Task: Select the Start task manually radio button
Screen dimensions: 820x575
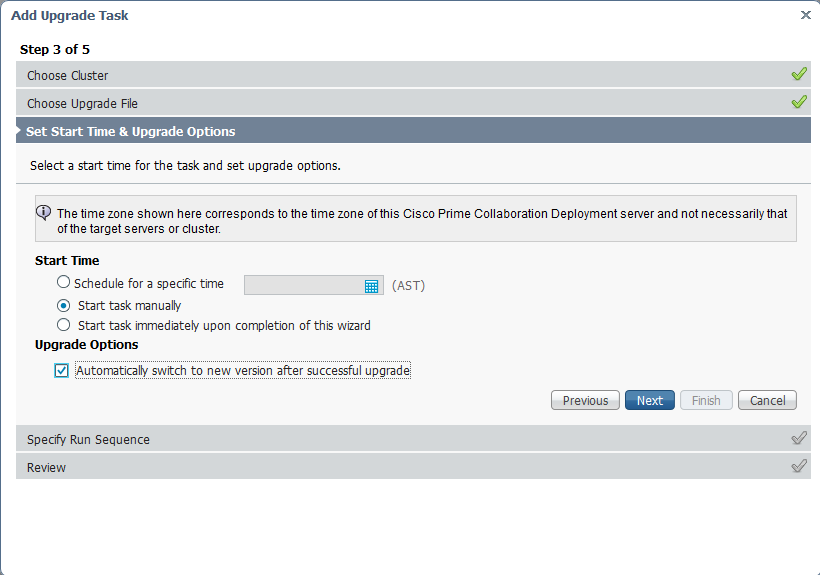Action: coord(64,305)
